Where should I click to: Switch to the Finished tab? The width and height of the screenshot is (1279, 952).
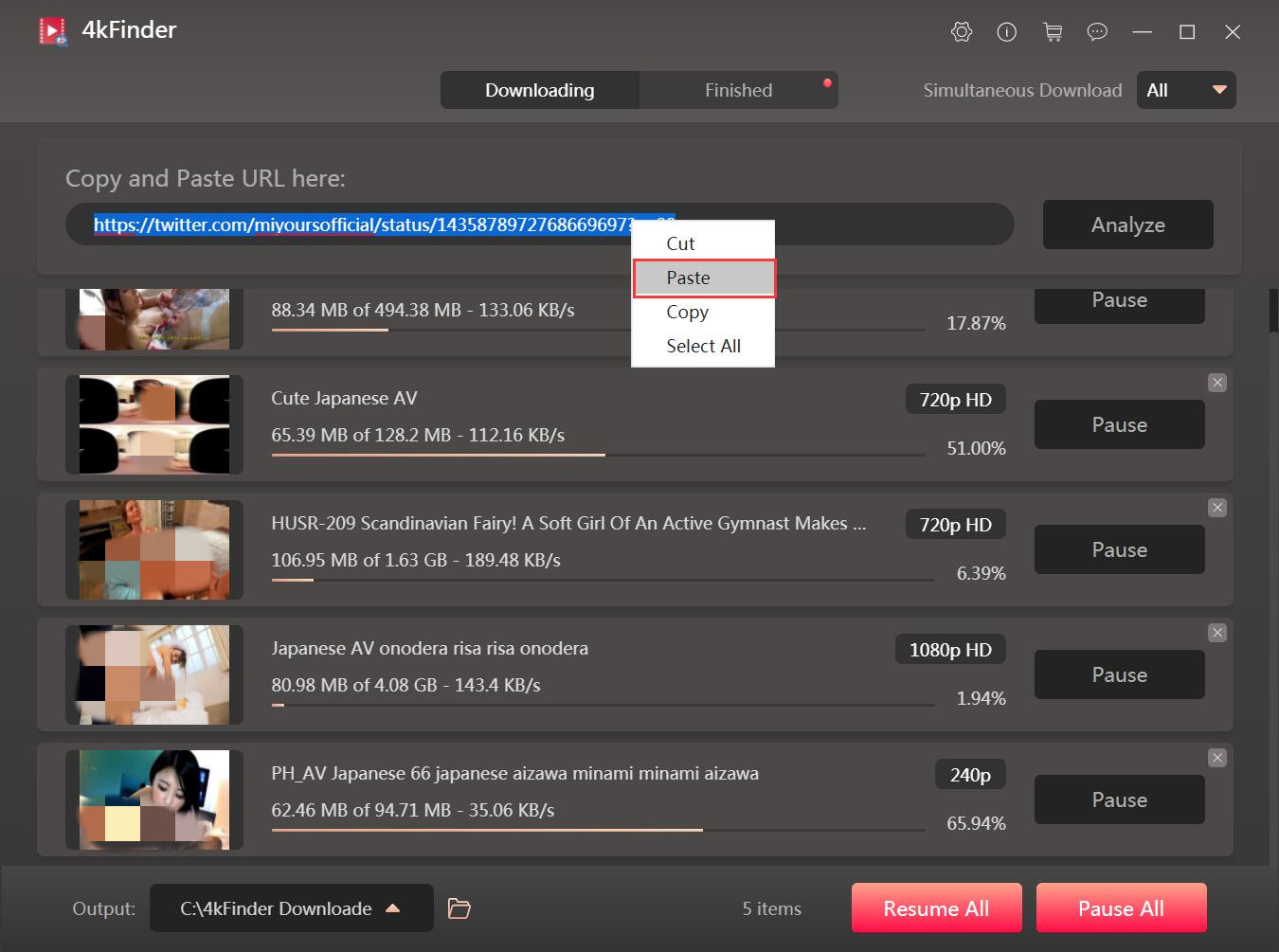tap(738, 90)
